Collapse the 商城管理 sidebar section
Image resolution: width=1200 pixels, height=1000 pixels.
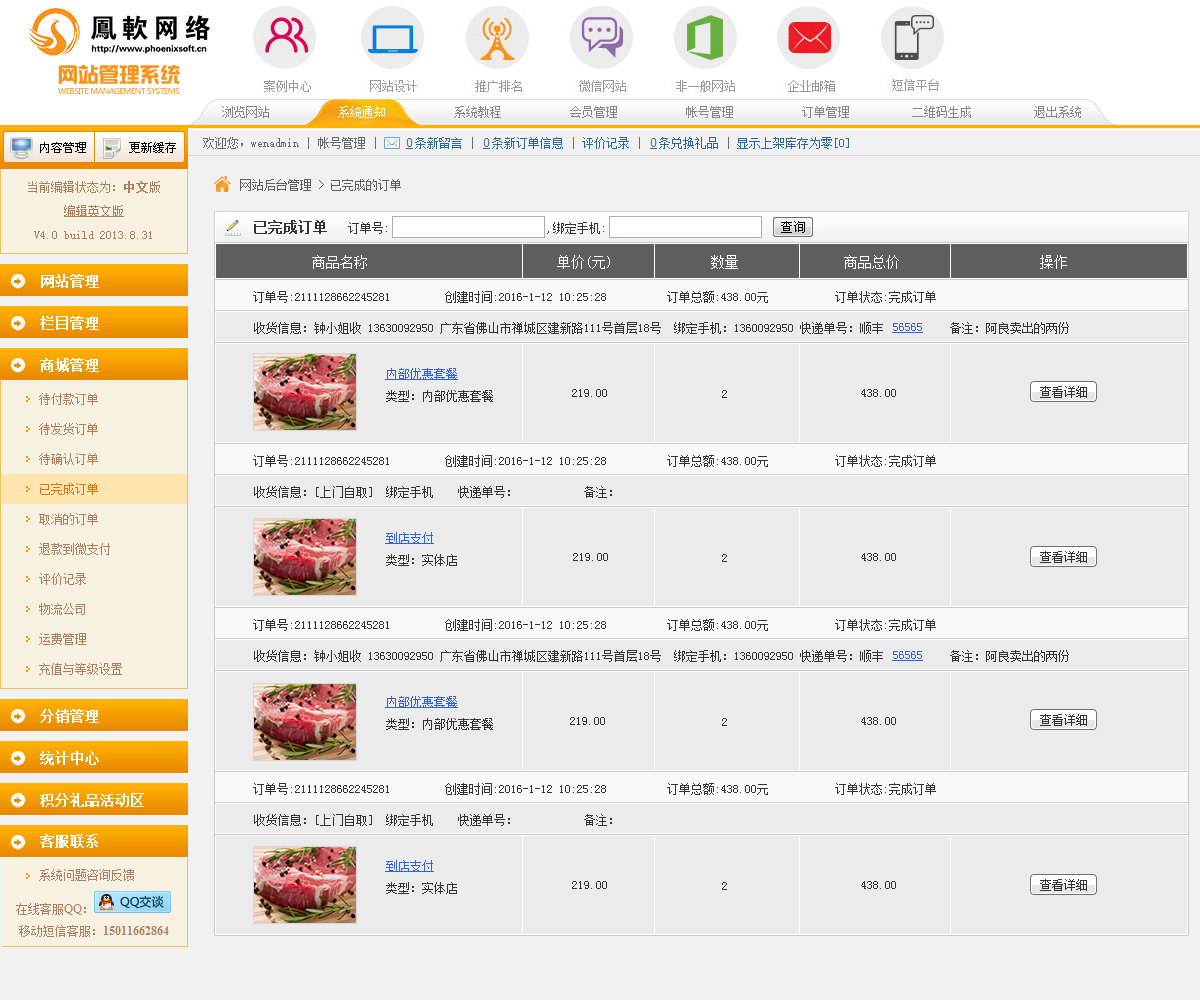[x=94, y=365]
